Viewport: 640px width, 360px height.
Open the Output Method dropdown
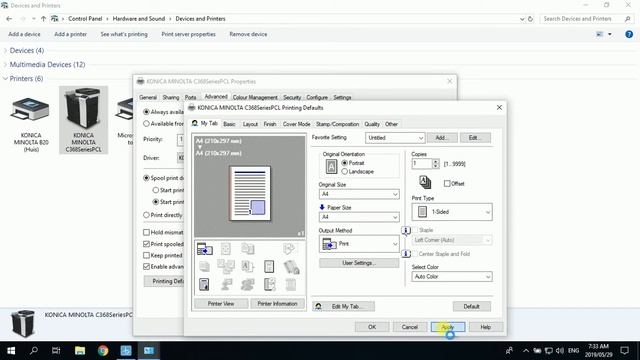359,244
